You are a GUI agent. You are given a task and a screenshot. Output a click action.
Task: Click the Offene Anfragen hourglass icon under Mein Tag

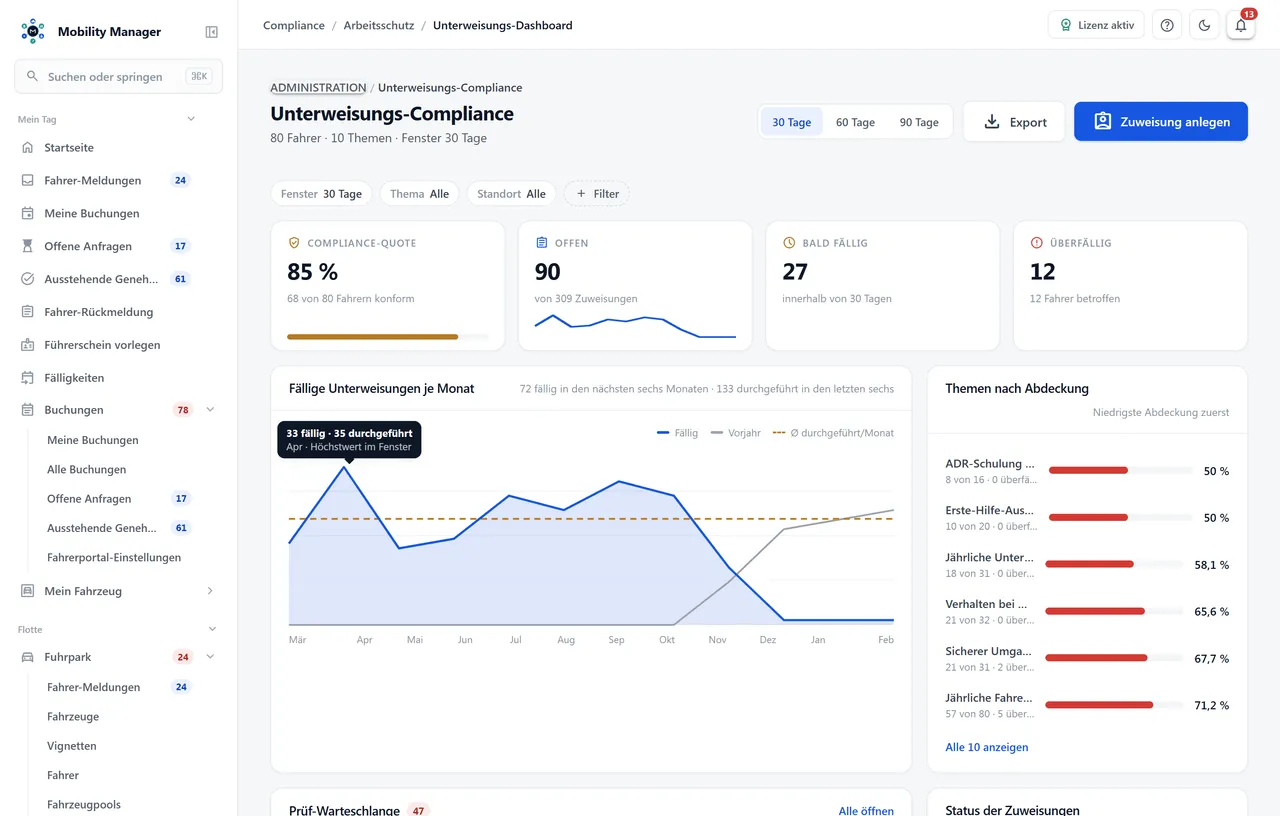[x=28, y=246]
